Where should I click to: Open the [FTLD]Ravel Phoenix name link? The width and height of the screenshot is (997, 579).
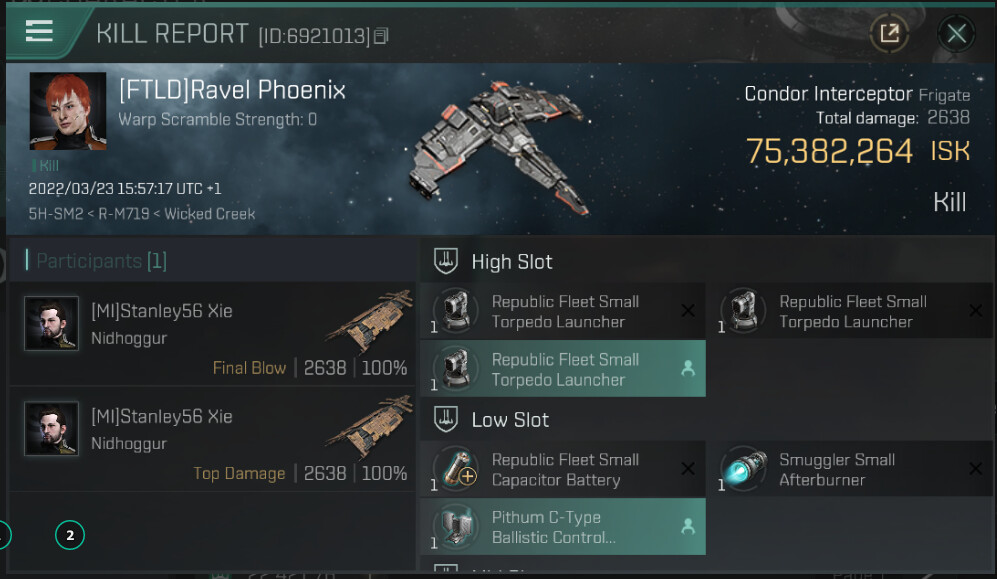[x=232, y=91]
